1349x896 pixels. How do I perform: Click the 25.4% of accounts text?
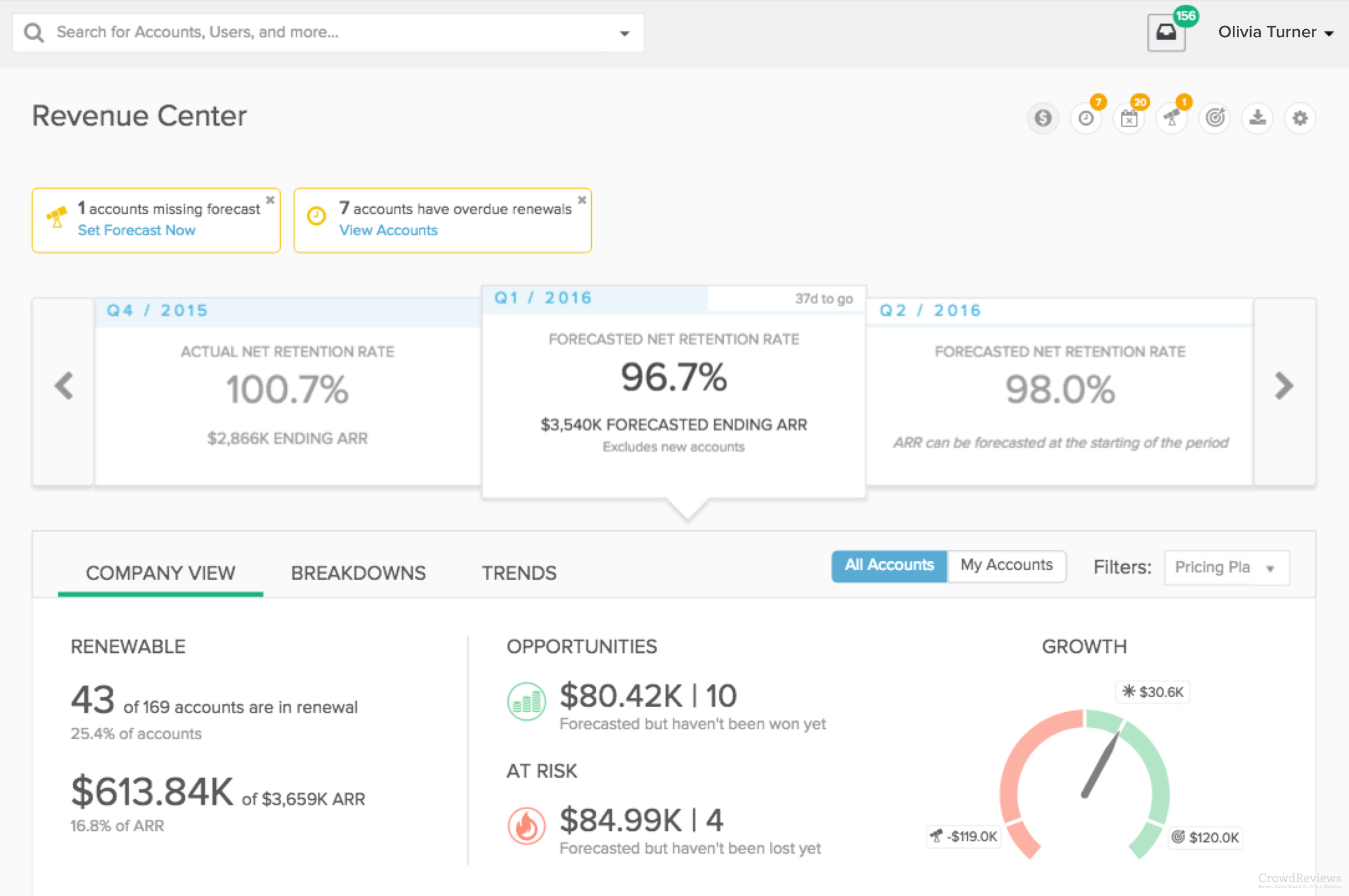click(x=136, y=734)
